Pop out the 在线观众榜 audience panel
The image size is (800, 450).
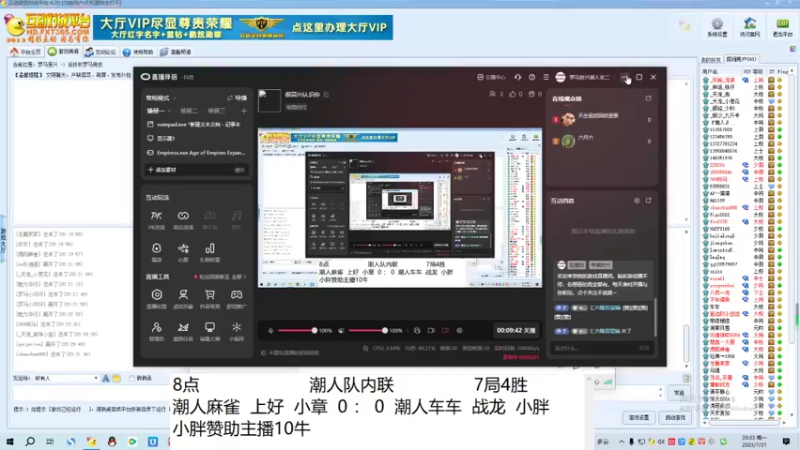coord(648,98)
